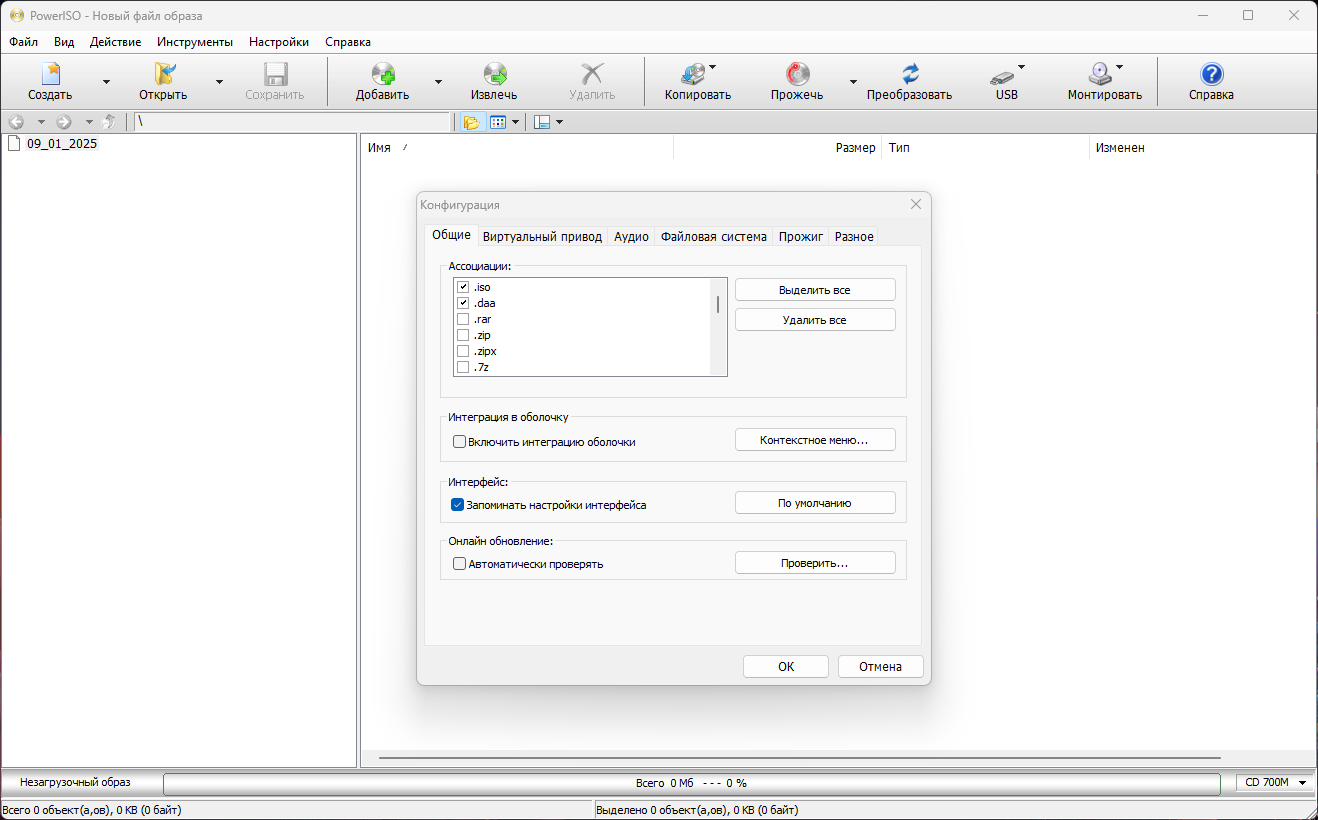
Task: Click the Удалить все button
Action: click(815, 320)
